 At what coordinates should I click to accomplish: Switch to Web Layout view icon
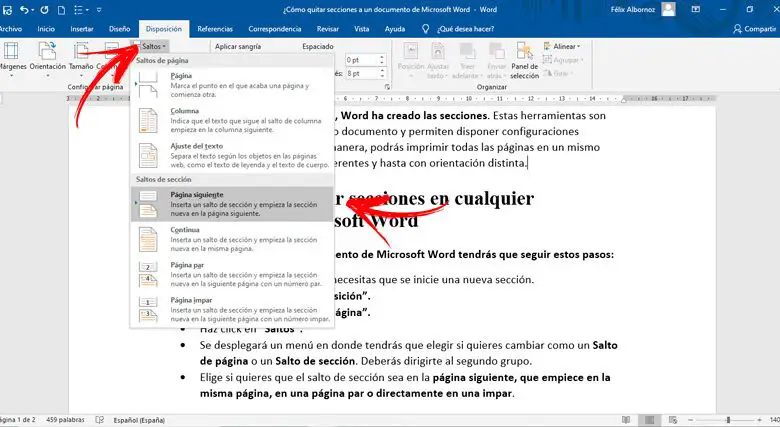tap(673, 420)
